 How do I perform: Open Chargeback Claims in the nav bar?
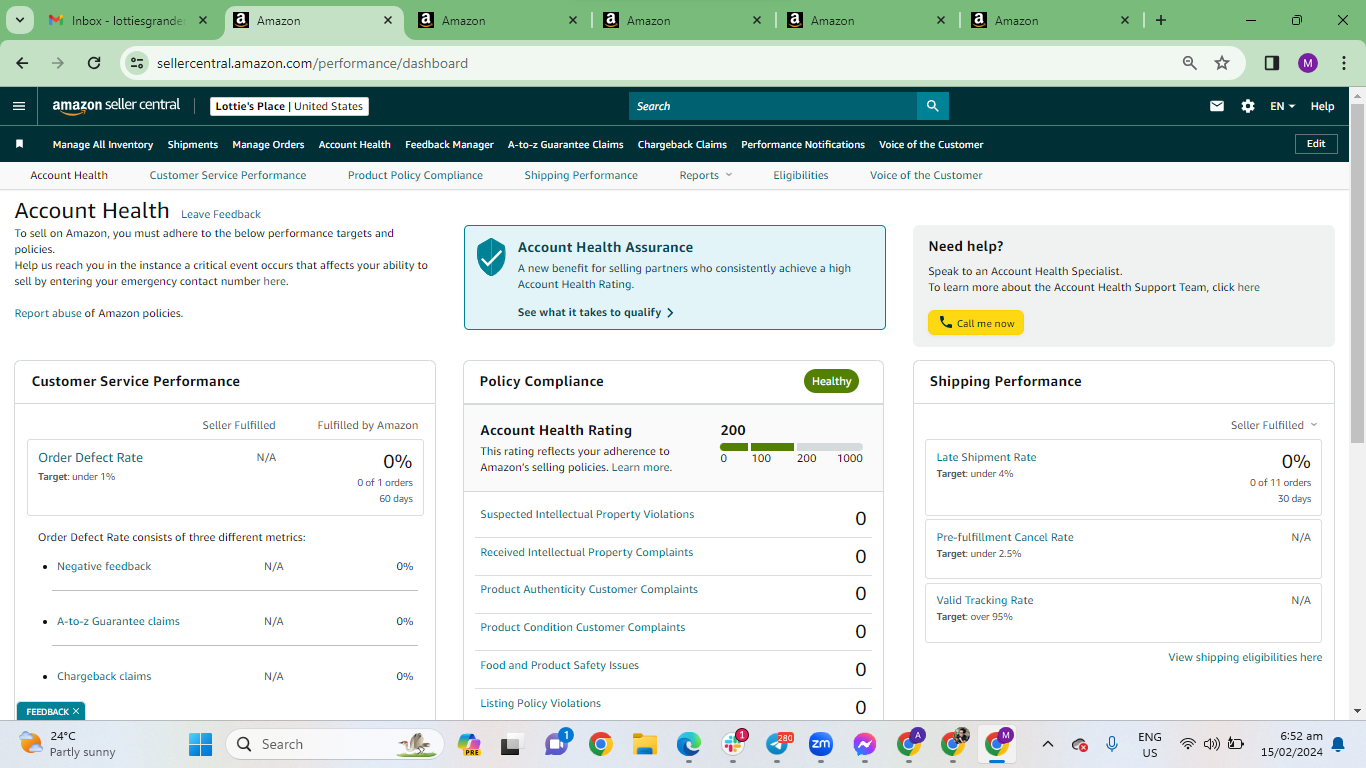tap(682, 144)
